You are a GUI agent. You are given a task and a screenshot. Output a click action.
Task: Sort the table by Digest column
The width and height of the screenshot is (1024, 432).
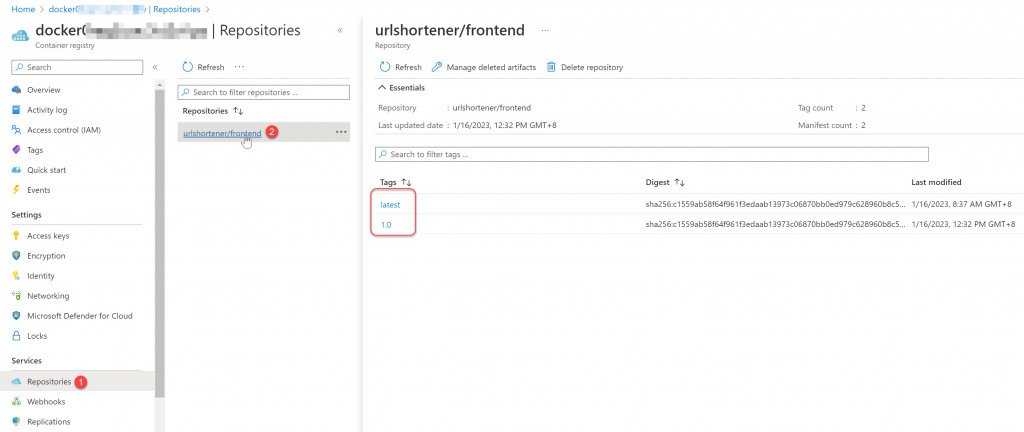(x=680, y=183)
